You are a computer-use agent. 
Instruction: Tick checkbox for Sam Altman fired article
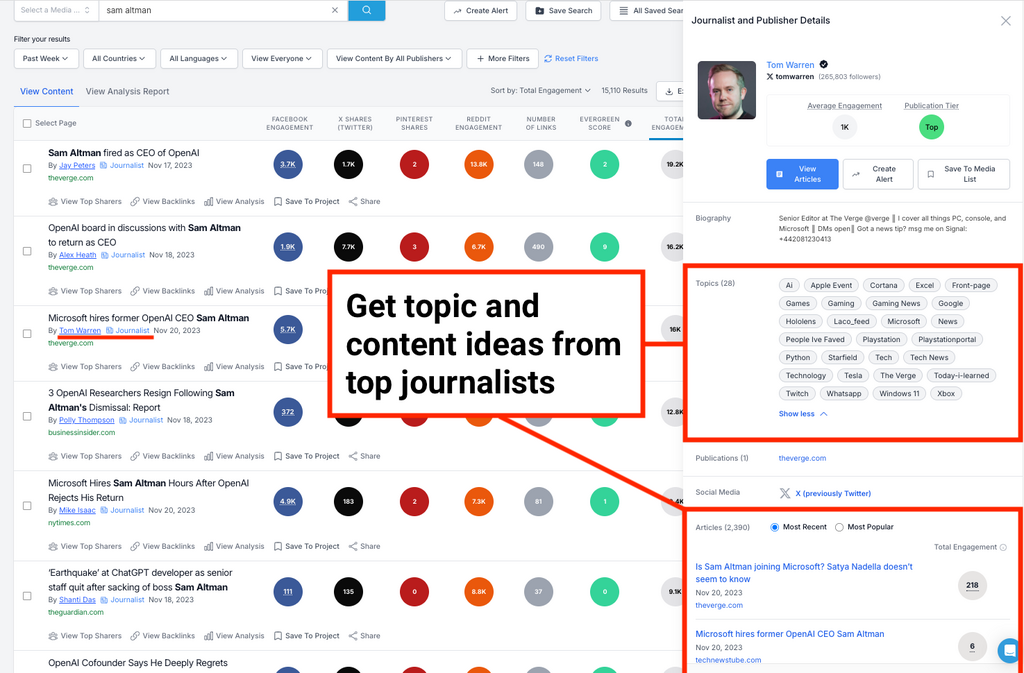tap(27, 169)
